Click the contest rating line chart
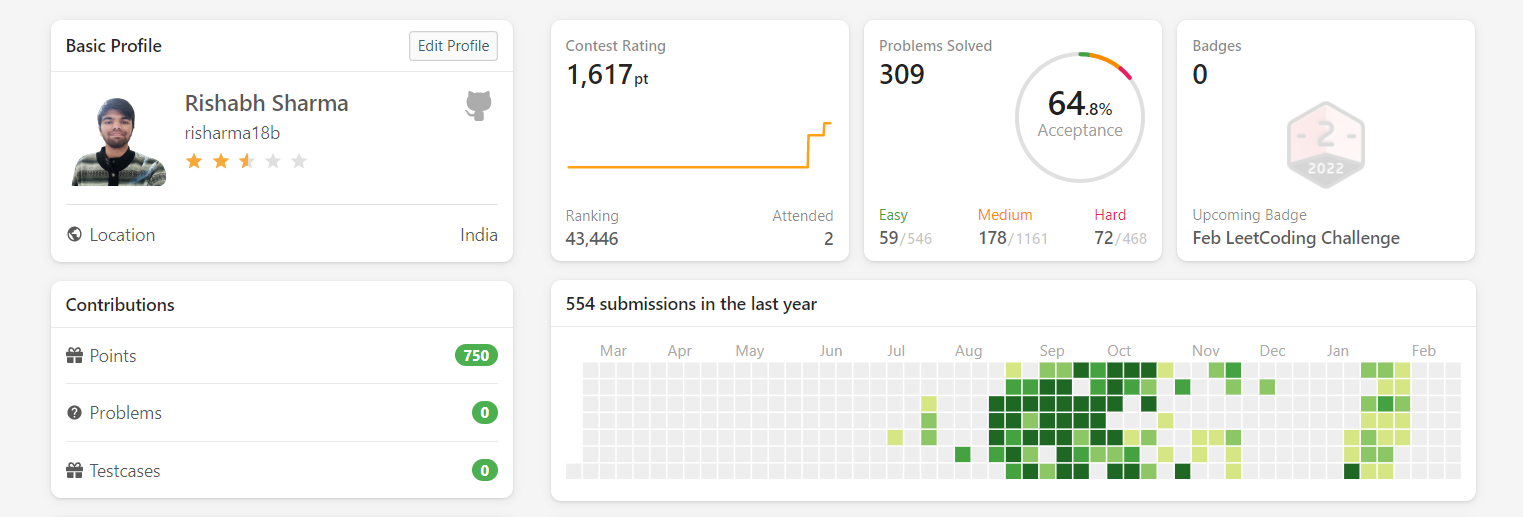 pyautogui.click(x=699, y=145)
